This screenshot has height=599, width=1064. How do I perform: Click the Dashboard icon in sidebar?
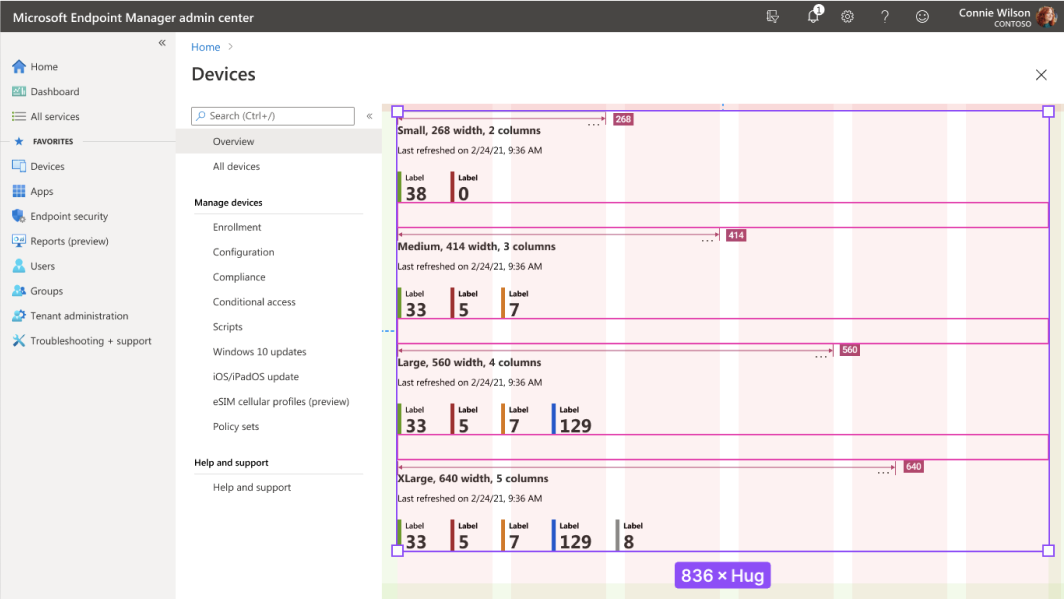click(19, 92)
